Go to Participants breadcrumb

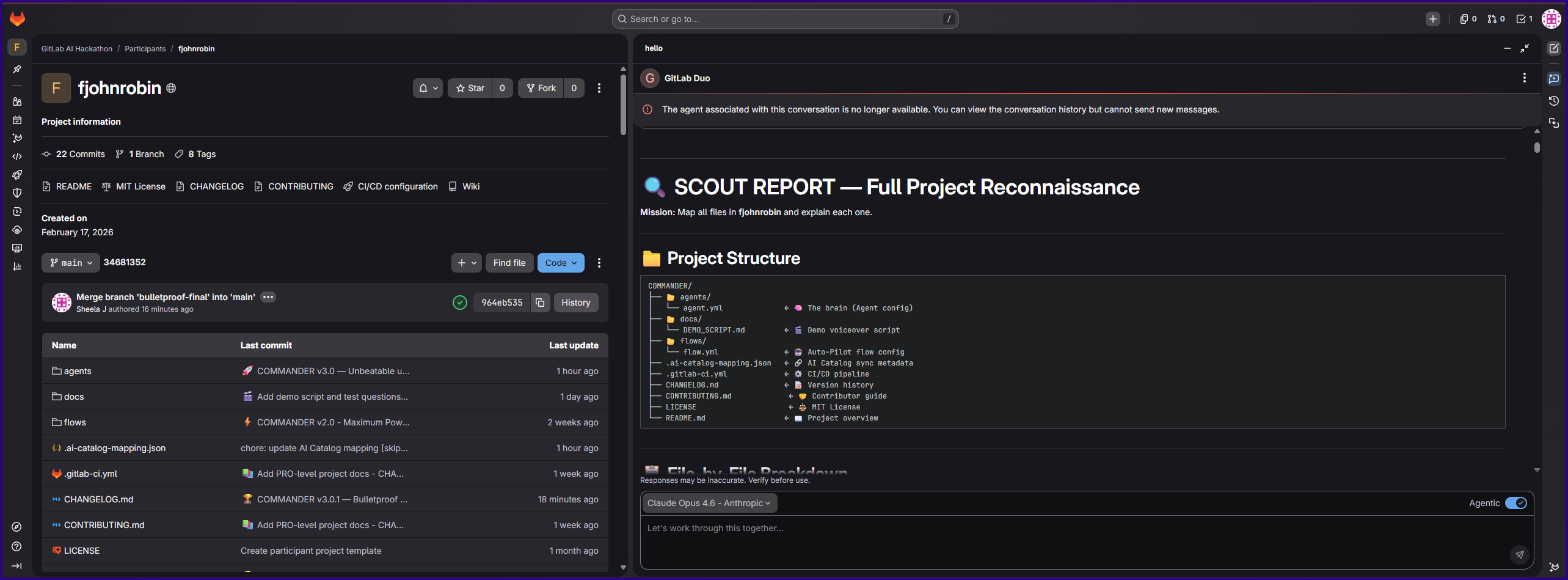click(145, 49)
